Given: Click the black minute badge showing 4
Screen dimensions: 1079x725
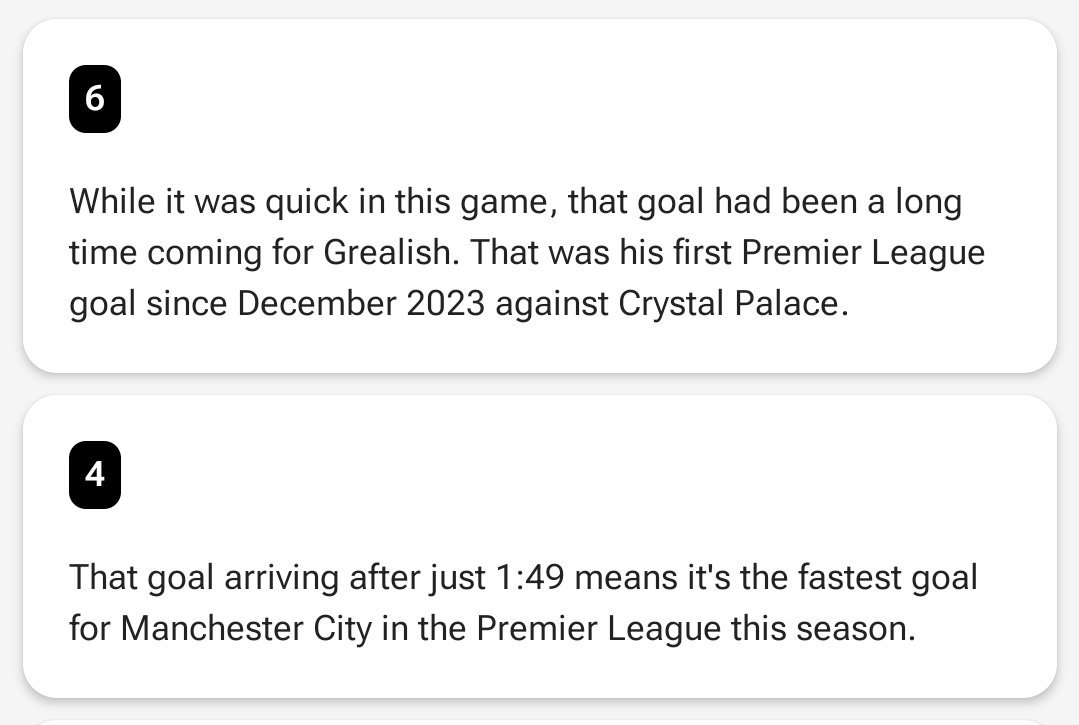Looking at the screenshot, I should click(95, 475).
